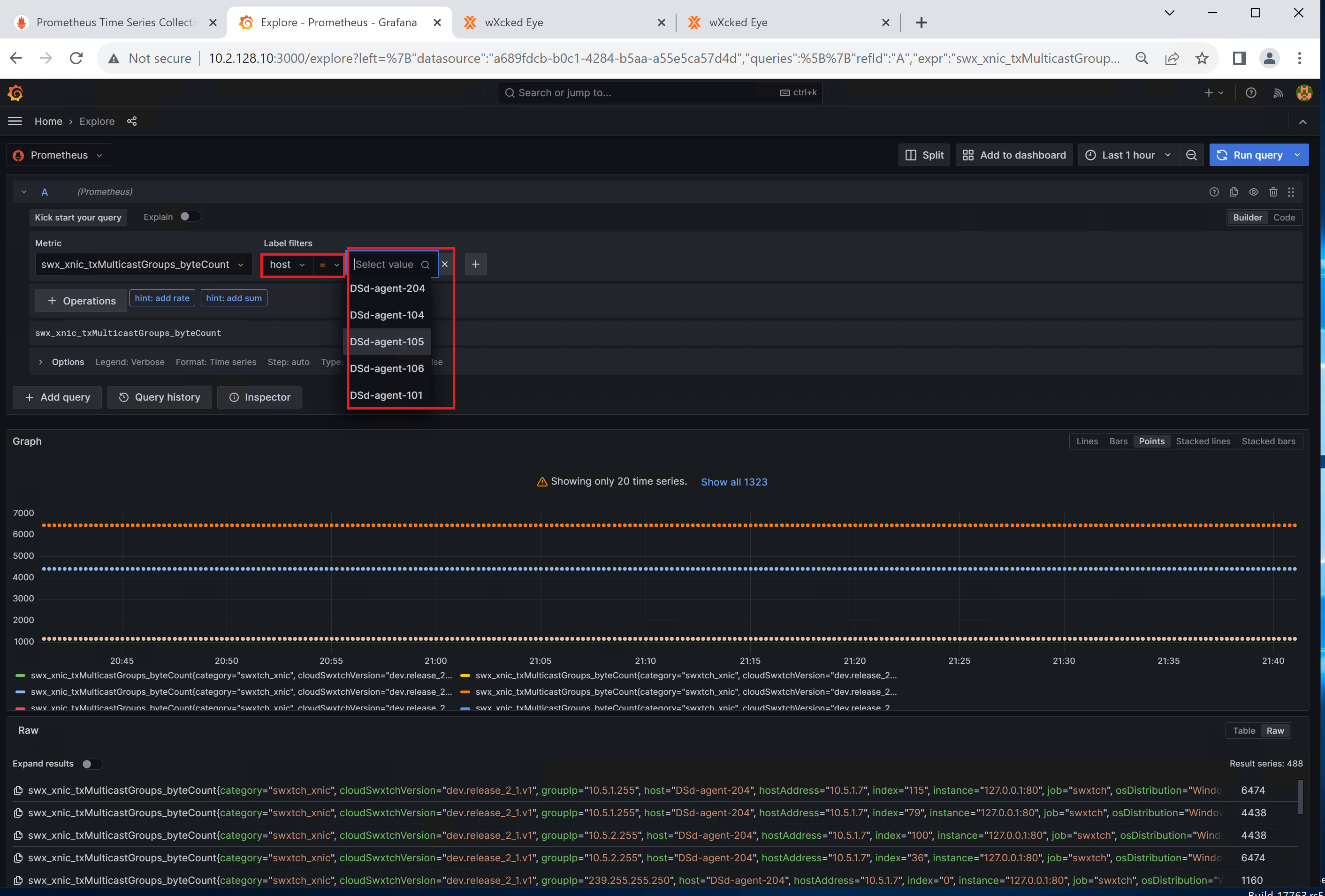Click the drag handle dots of query A

coord(1291,192)
